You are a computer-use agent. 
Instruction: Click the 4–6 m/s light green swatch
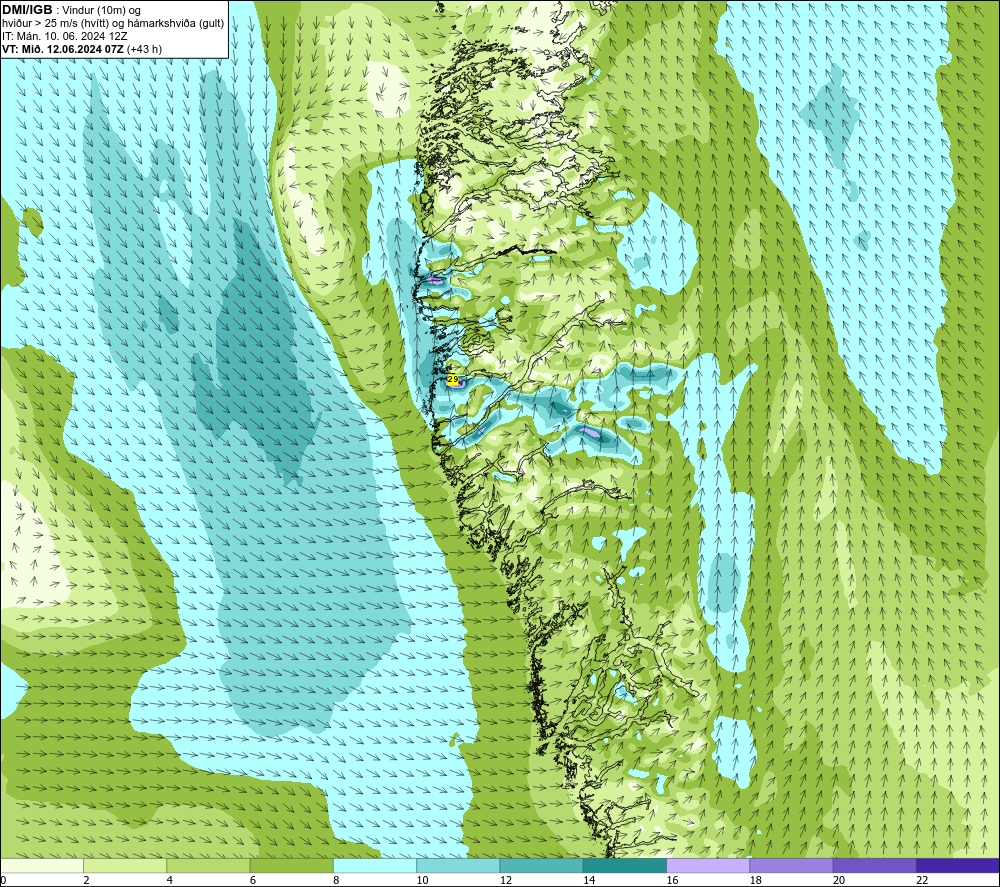(209, 865)
